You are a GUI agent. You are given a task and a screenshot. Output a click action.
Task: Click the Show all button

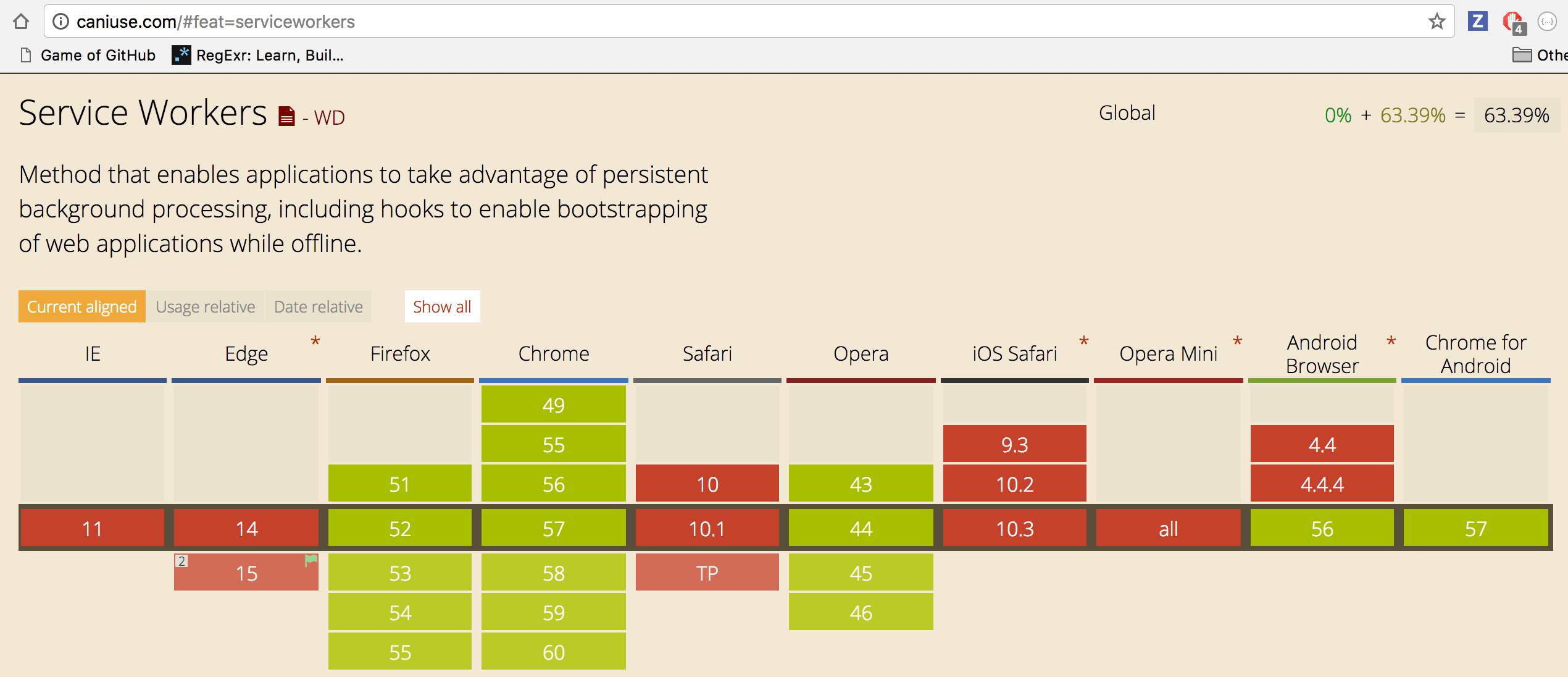point(442,306)
